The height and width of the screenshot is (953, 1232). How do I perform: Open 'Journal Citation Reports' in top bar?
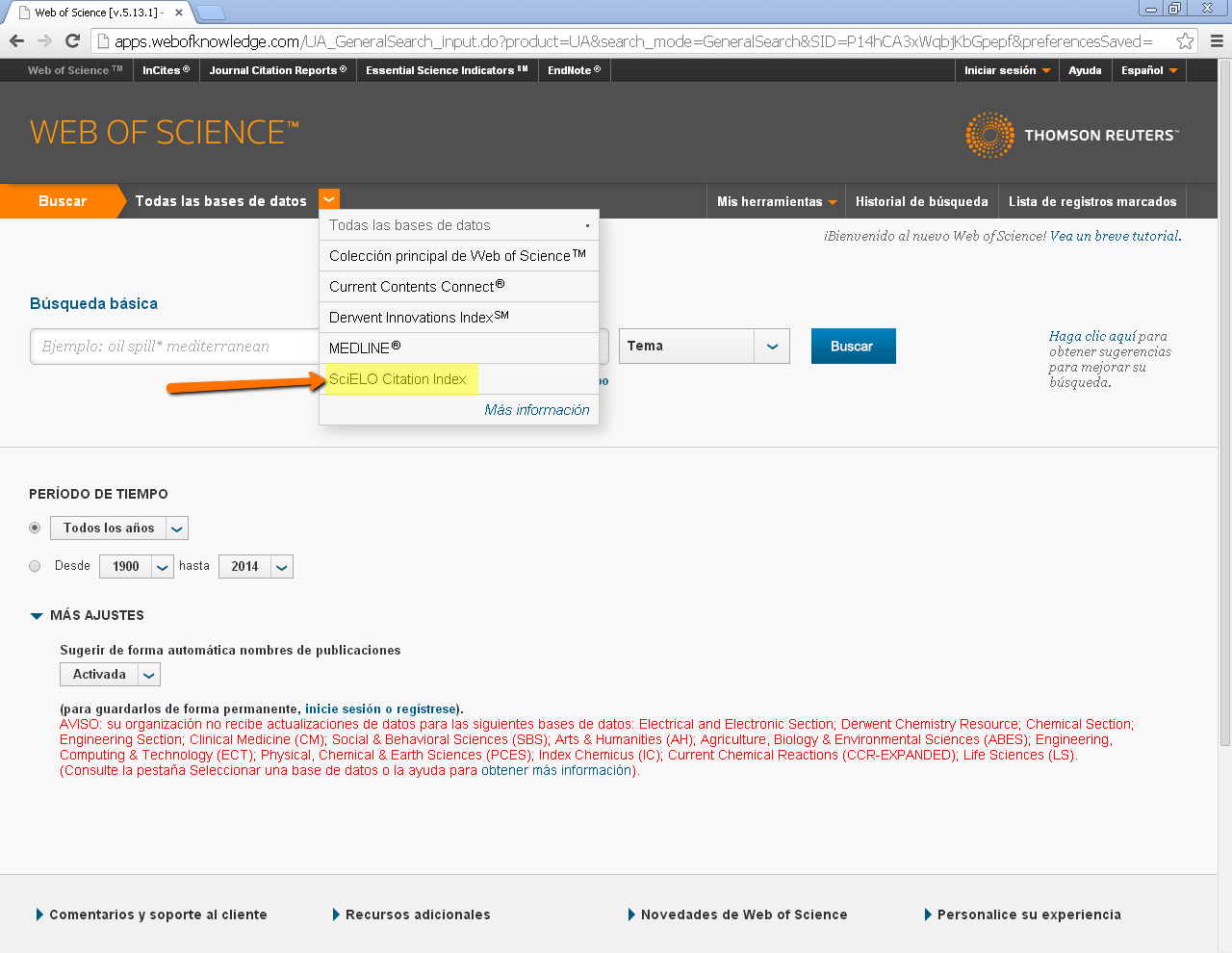point(277,70)
